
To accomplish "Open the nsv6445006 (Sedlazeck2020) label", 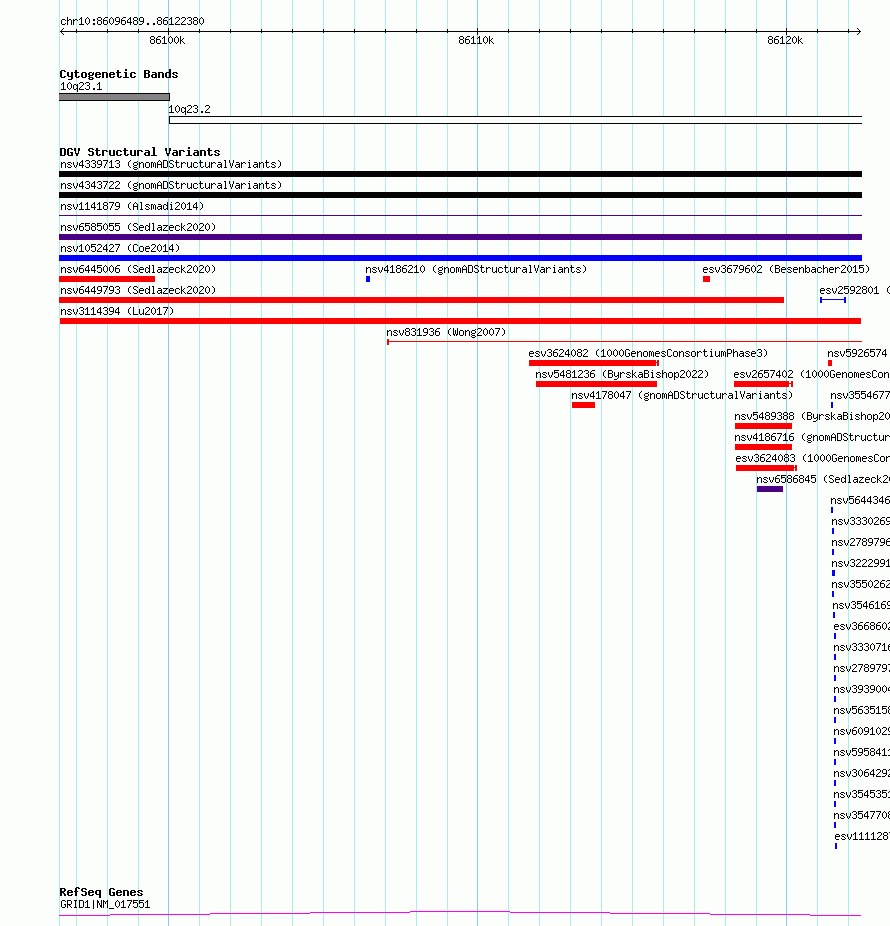I will pyautogui.click(x=138, y=269).
